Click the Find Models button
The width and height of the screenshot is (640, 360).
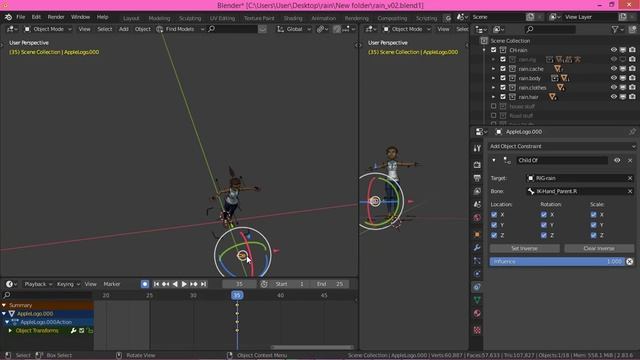(x=180, y=29)
